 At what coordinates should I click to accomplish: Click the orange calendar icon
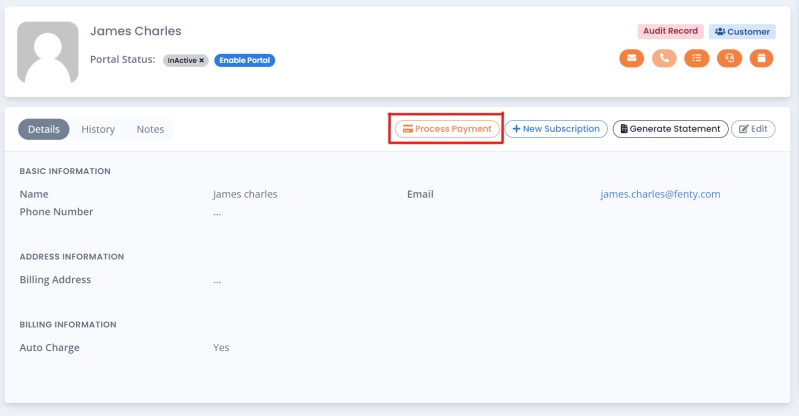(761, 58)
